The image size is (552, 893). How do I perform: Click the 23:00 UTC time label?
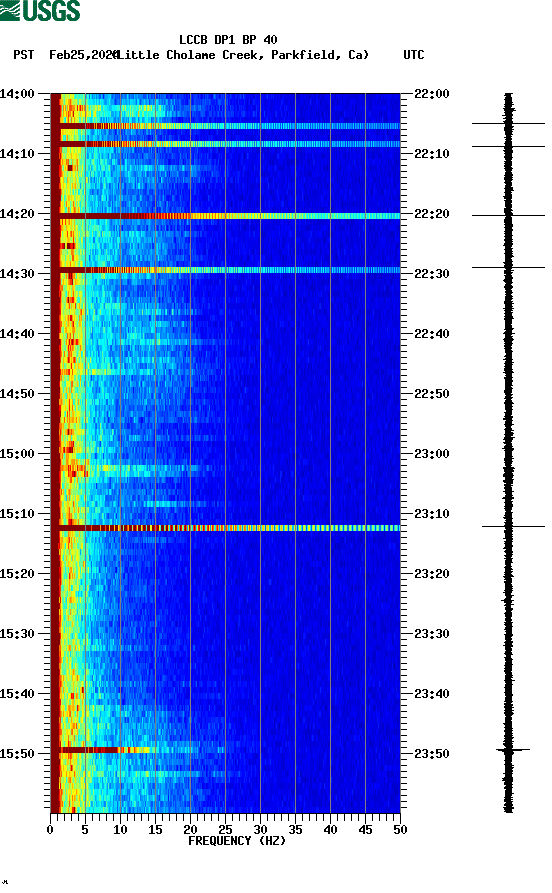click(432, 453)
